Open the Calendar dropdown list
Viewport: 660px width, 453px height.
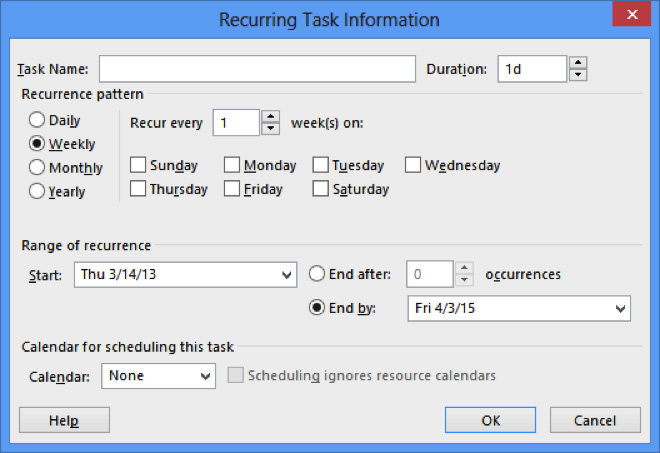pos(206,376)
